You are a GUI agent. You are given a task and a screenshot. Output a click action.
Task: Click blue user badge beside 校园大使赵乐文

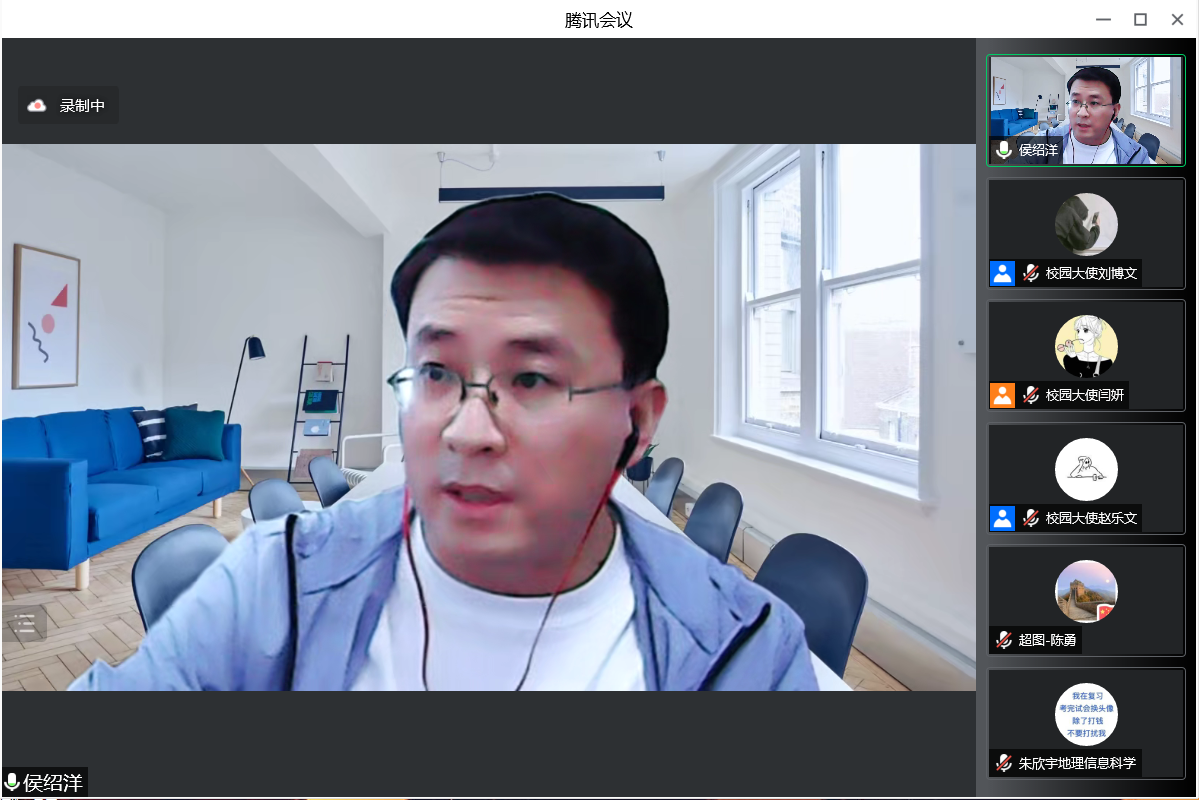[1002, 518]
